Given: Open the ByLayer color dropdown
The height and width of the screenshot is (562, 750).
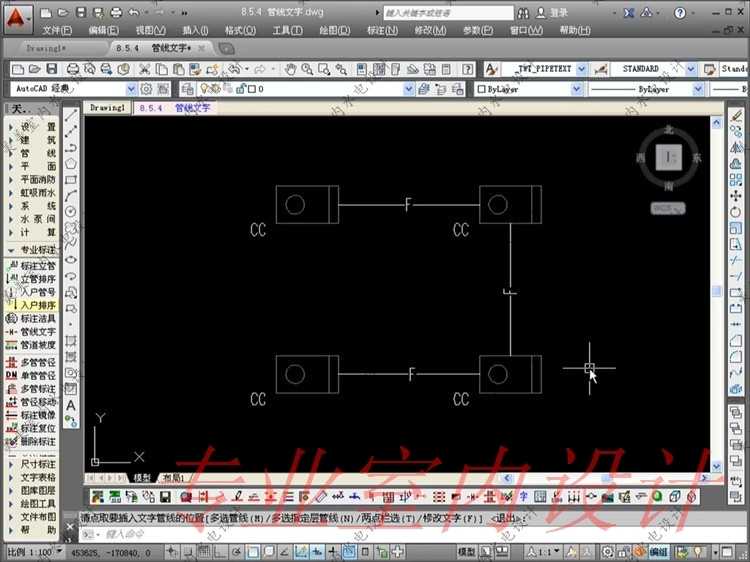Looking at the screenshot, I should coord(577,89).
